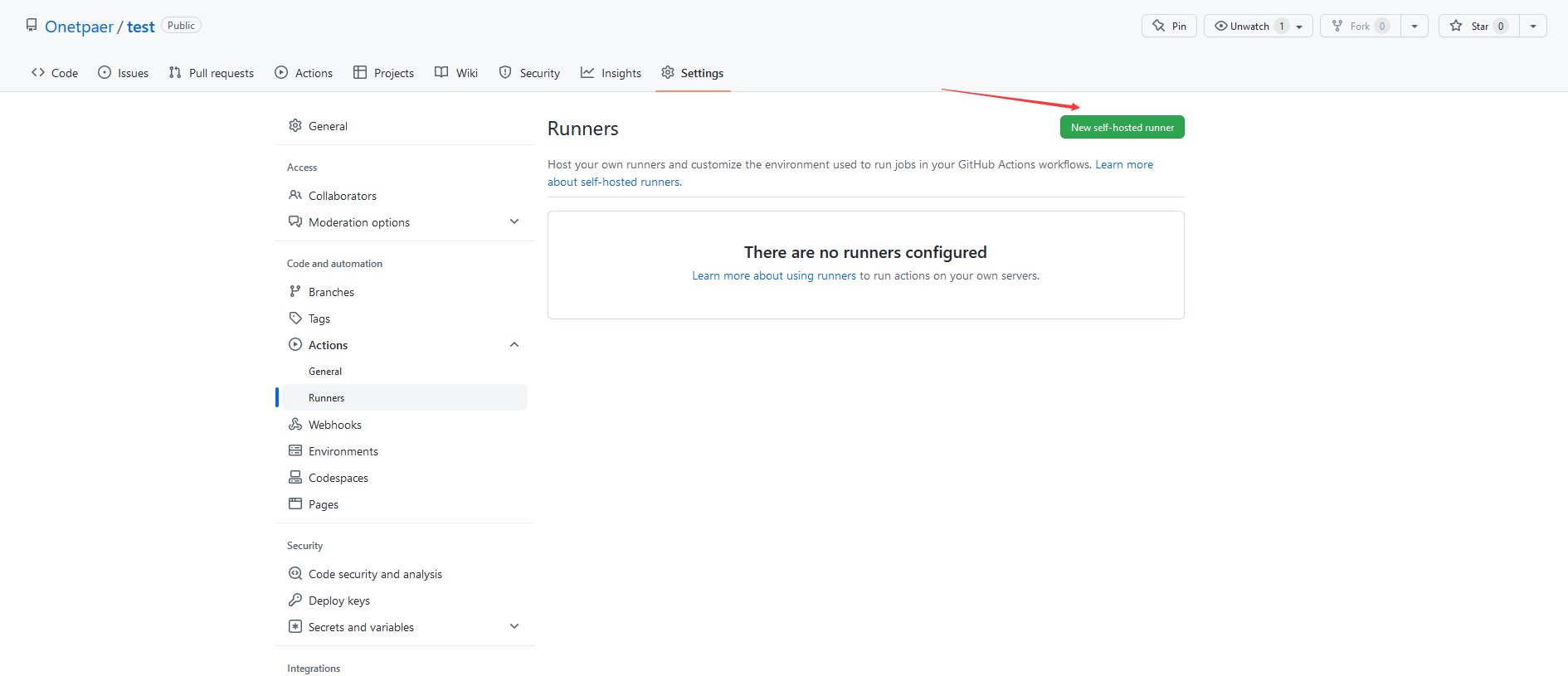Expand the Moderation options chevron
The width and height of the screenshot is (1568, 676).
tap(514, 221)
